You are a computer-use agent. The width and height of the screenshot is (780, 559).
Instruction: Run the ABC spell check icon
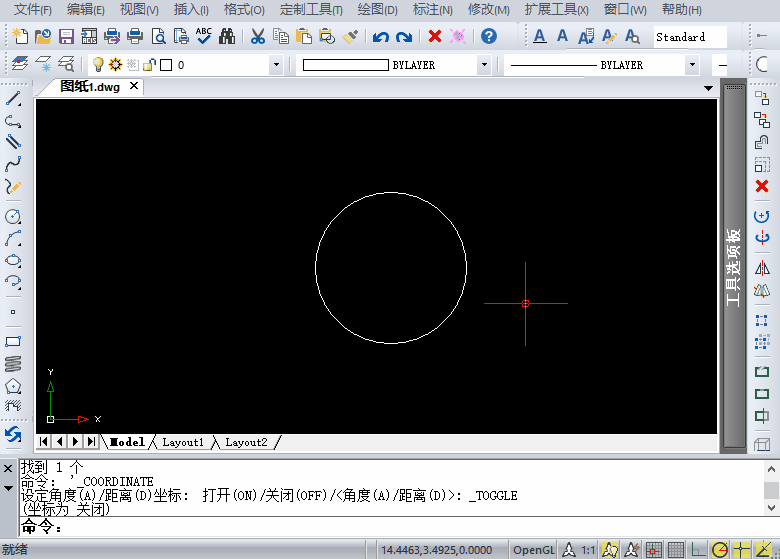(204, 36)
